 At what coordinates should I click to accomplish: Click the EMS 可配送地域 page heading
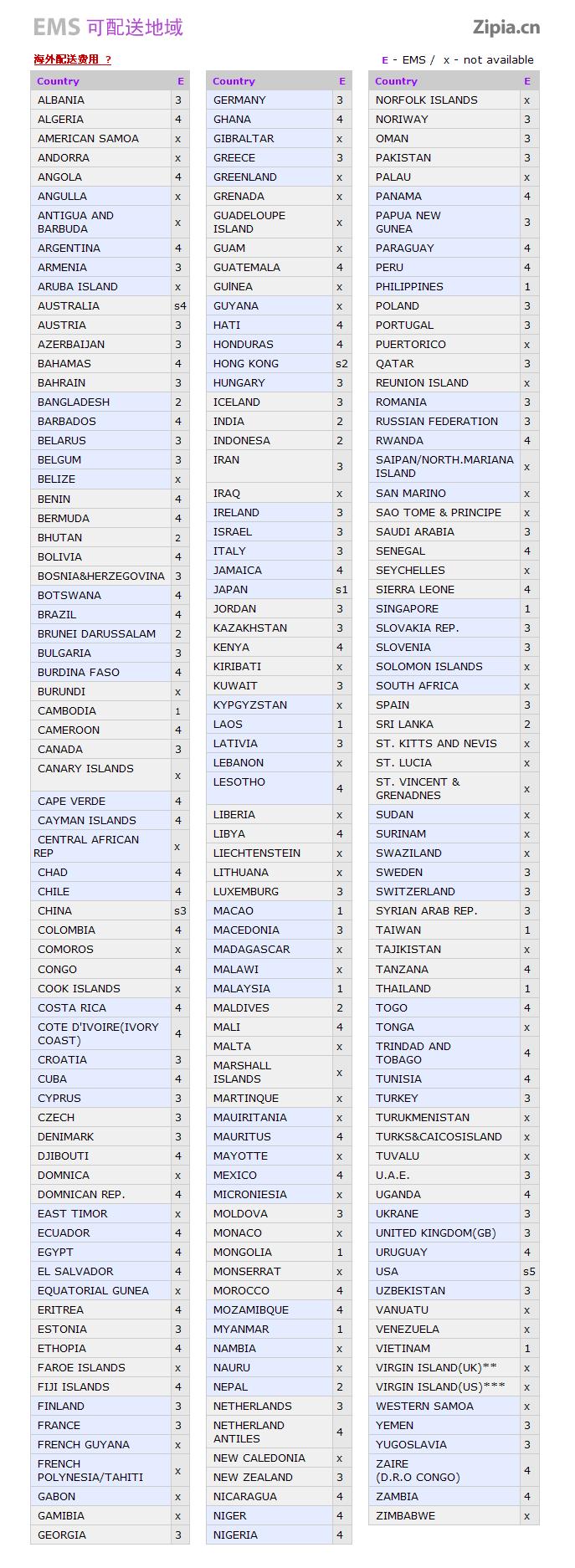(108, 28)
